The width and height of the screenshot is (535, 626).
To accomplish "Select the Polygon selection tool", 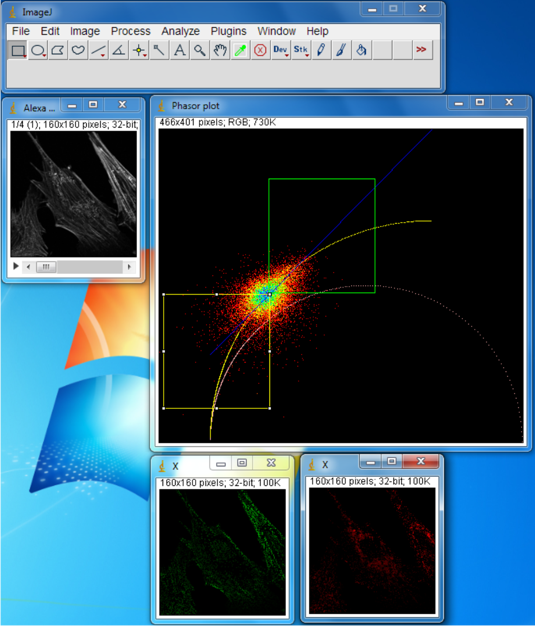I will click(58, 50).
